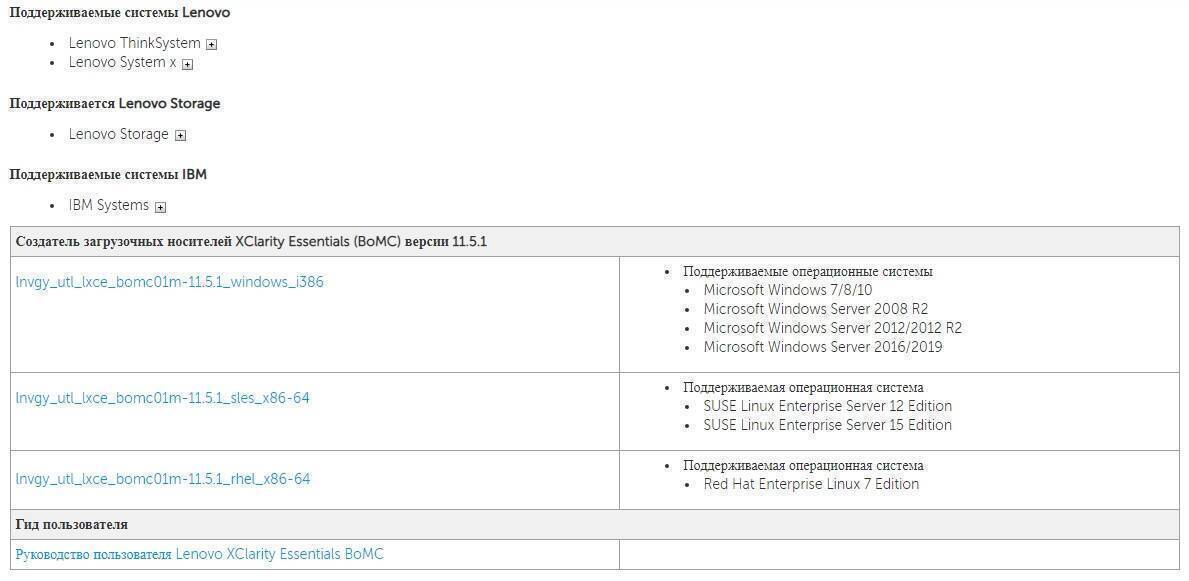The width and height of the screenshot is (1189, 581).
Task: Expand the Lenovo ThinkSystem plus icon
Action: point(212,44)
